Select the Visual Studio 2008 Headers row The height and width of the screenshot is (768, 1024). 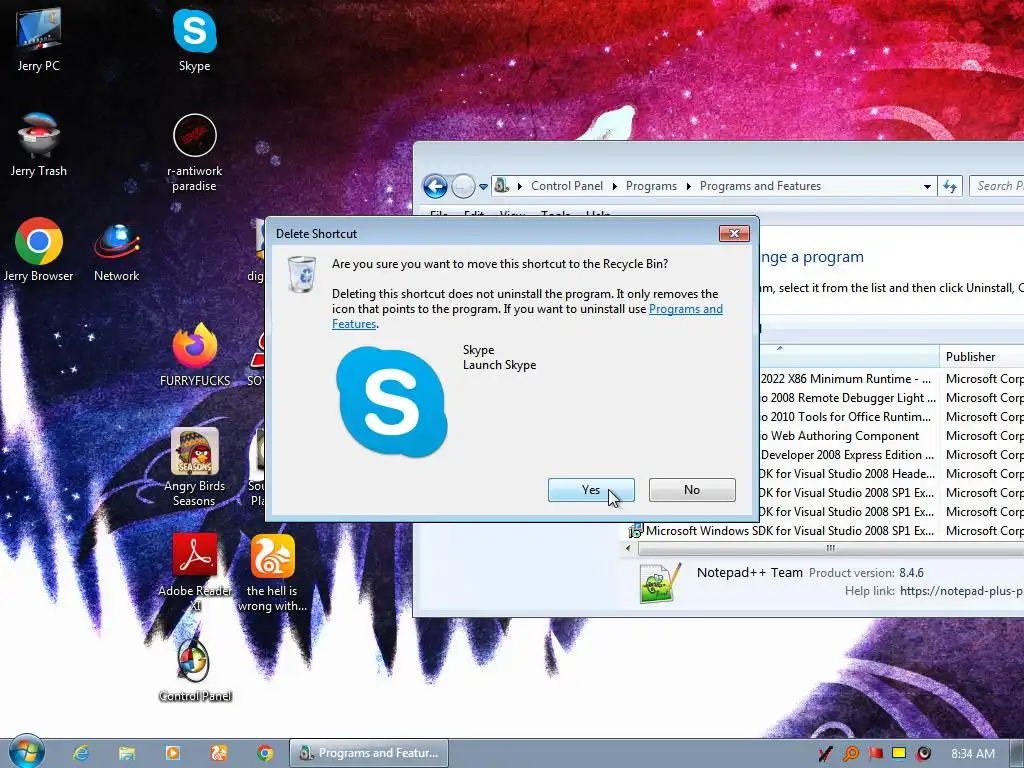(891, 473)
